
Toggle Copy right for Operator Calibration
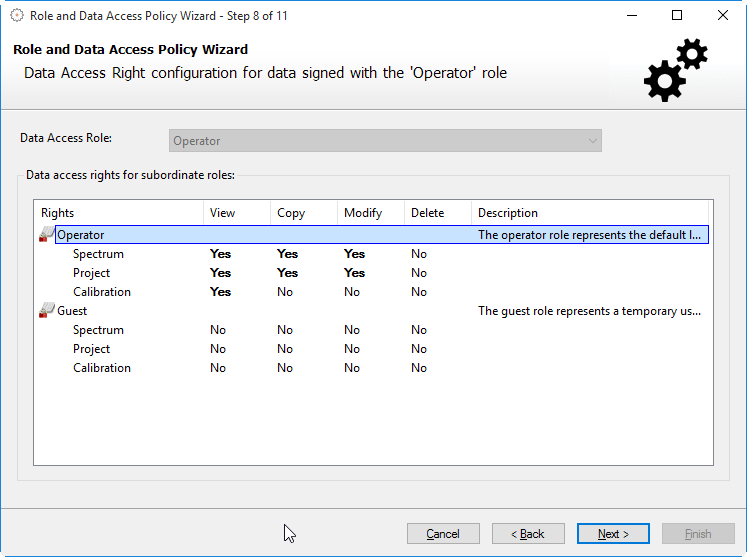[285, 292]
